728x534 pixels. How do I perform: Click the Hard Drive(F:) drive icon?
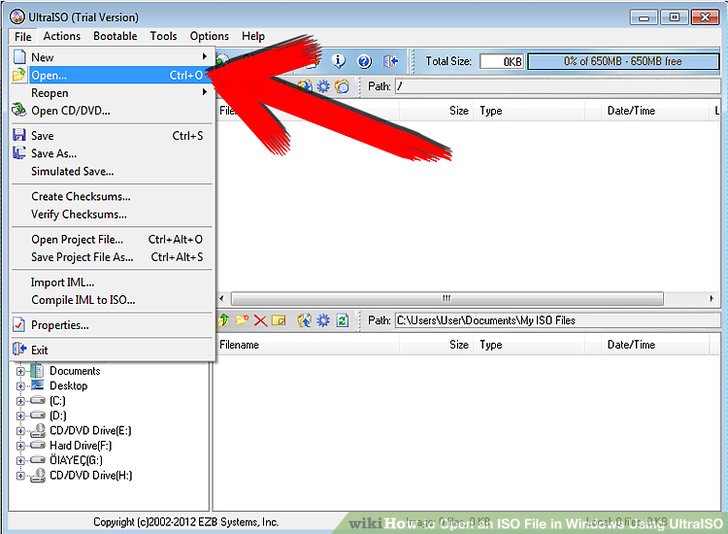point(37,445)
